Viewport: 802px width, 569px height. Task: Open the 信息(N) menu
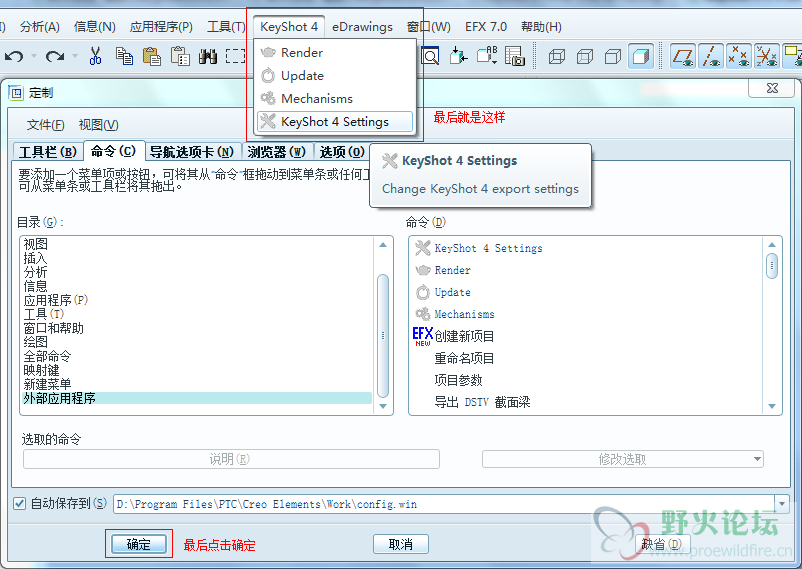click(95, 27)
